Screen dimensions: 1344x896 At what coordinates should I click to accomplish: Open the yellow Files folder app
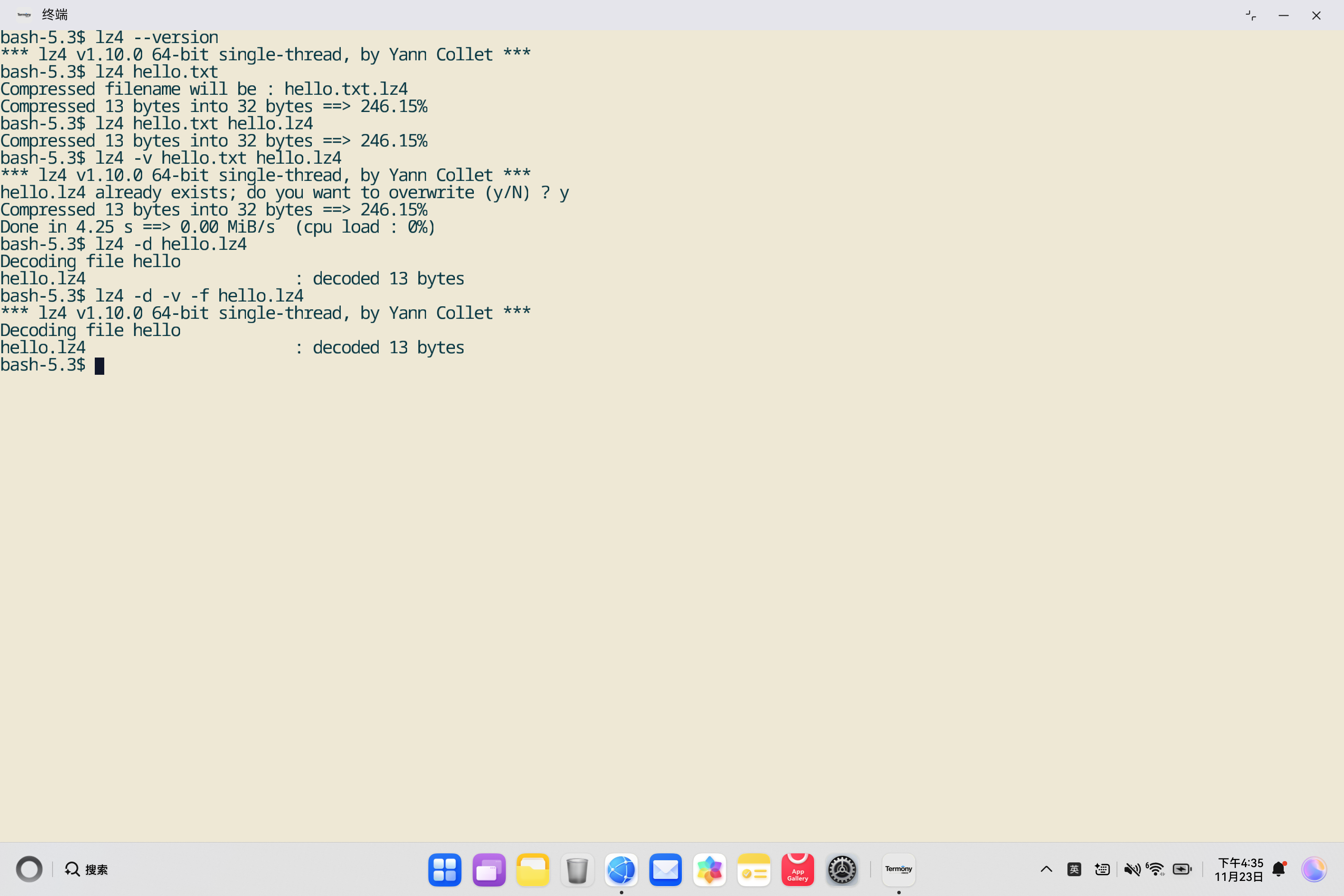pos(532,869)
